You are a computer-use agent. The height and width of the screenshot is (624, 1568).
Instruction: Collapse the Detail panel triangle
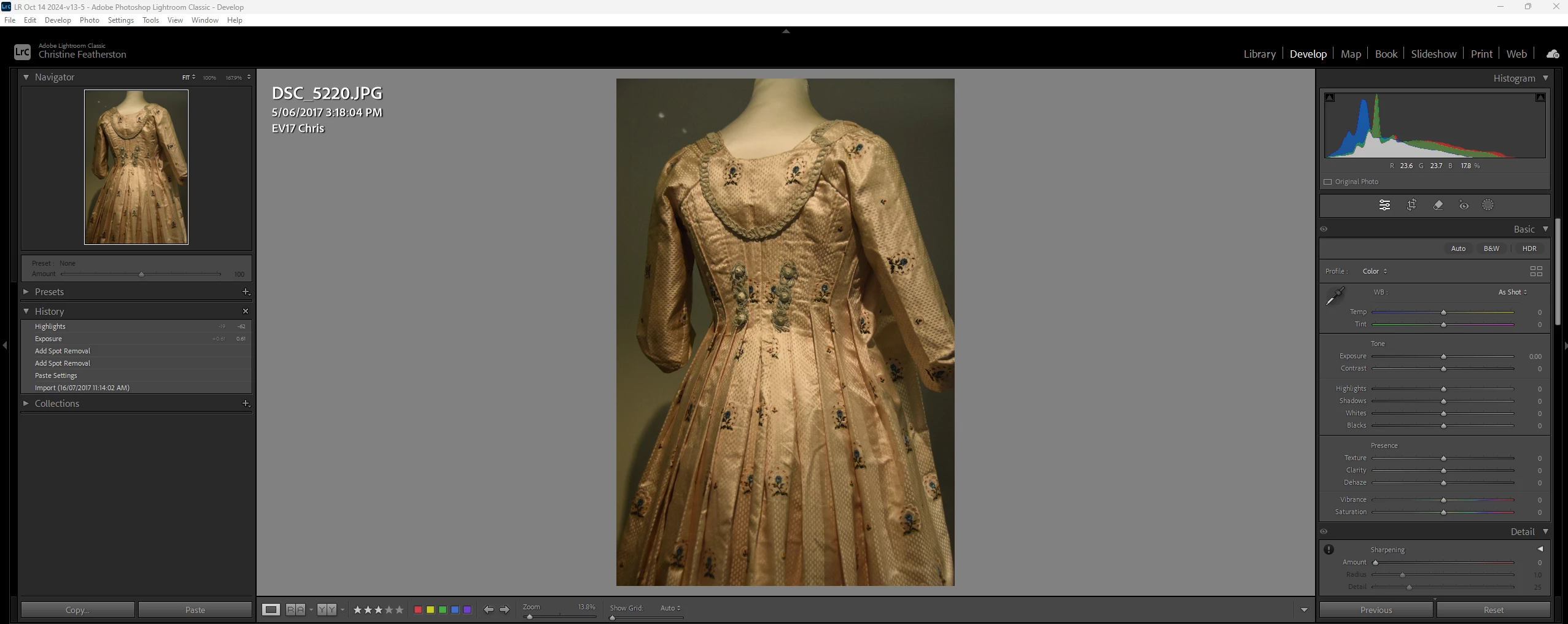(x=1545, y=531)
